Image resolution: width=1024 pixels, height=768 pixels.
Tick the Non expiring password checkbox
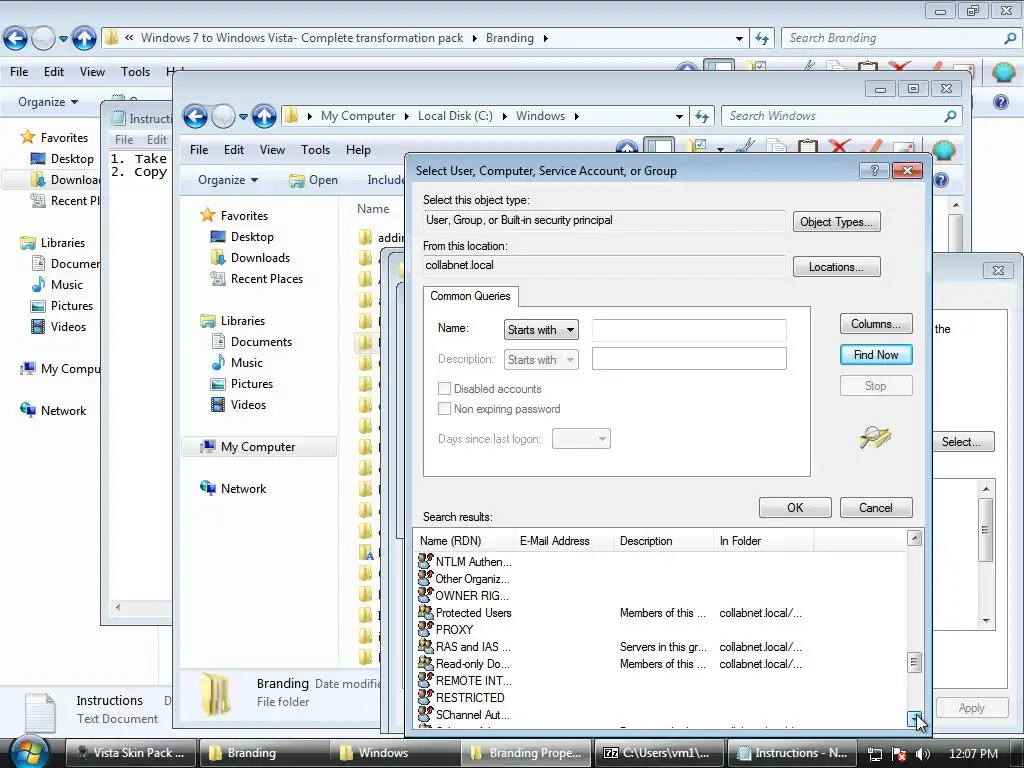444,409
